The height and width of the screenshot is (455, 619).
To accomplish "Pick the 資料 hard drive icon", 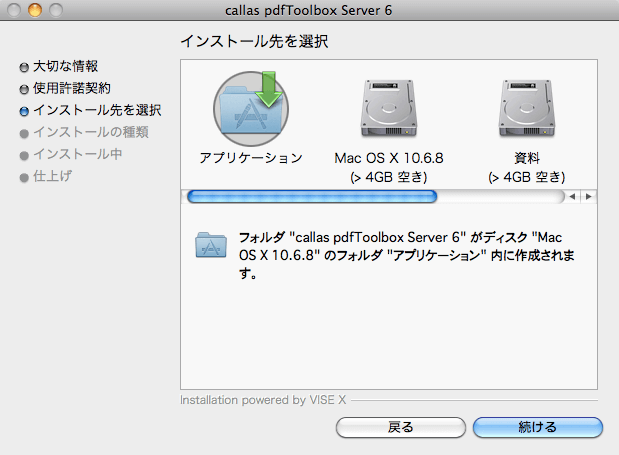I will click(x=527, y=109).
